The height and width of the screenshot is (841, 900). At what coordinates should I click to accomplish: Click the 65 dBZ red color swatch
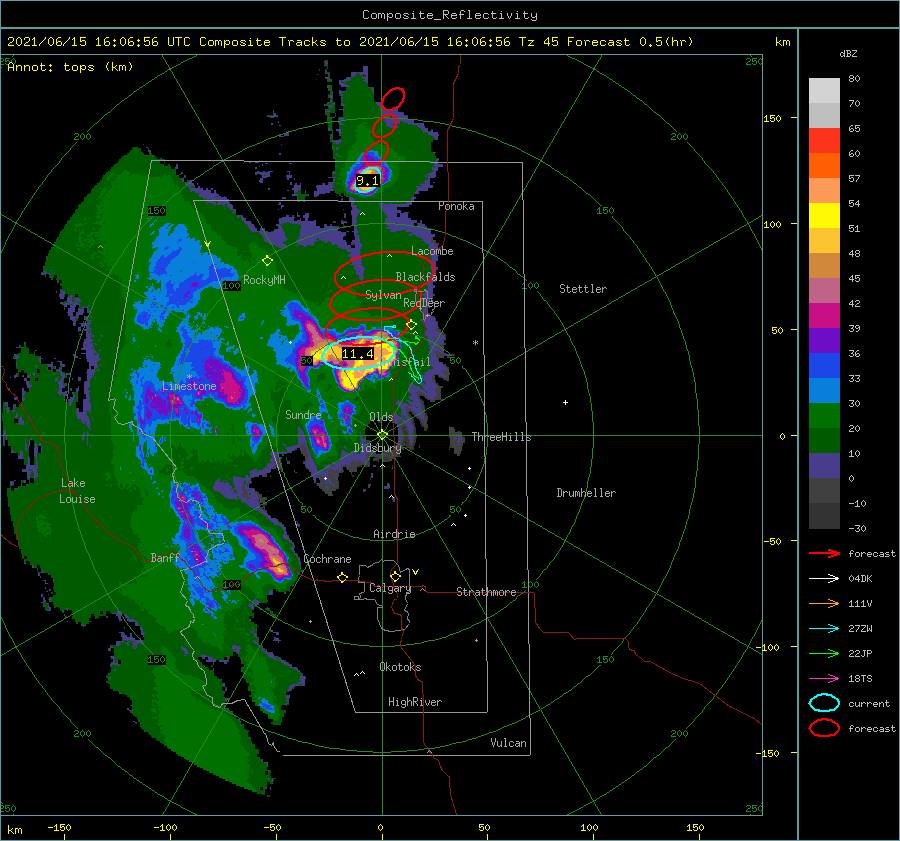tap(824, 140)
